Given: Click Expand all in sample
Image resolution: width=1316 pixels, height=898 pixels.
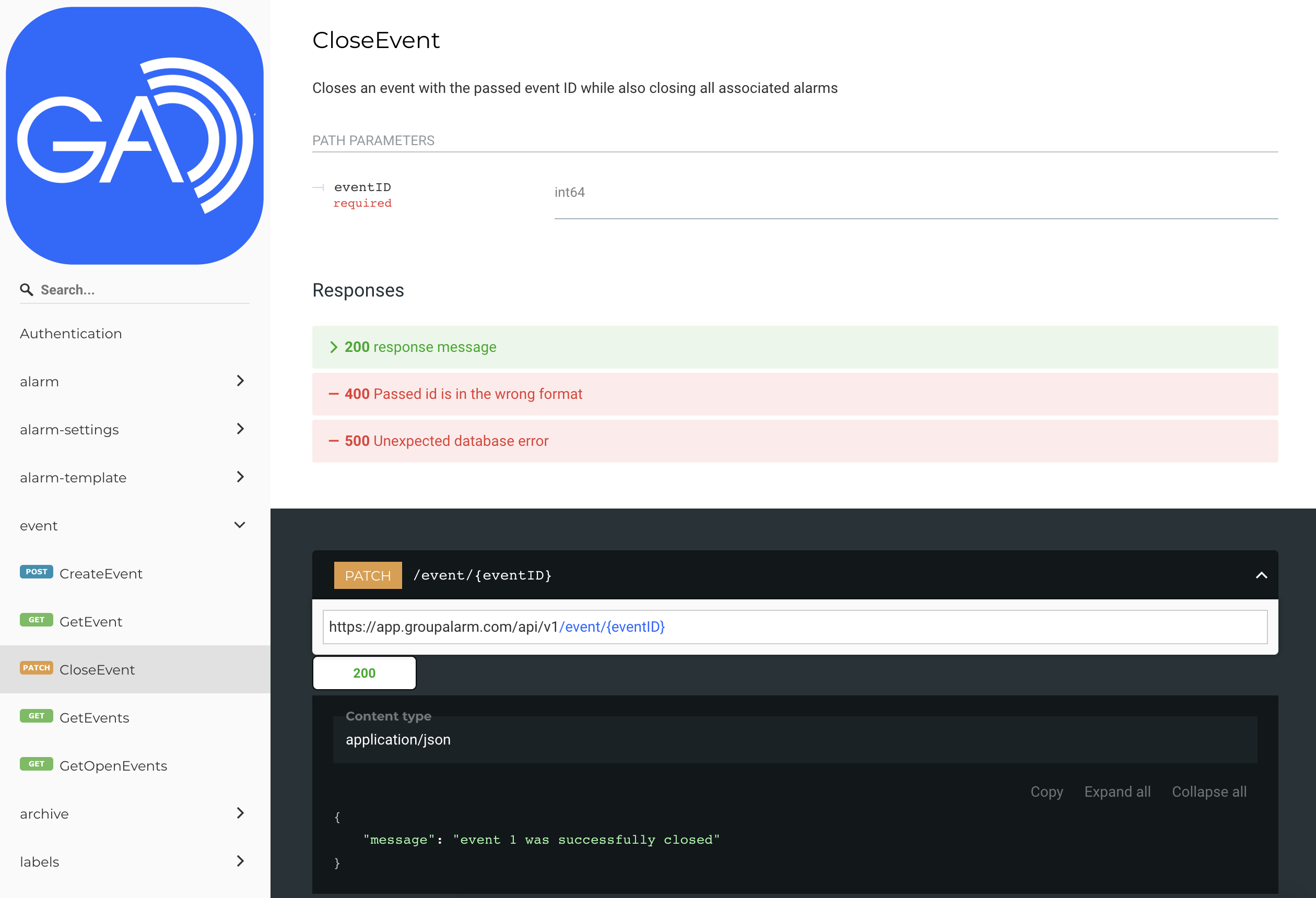Looking at the screenshot, I should (1117, 791).
